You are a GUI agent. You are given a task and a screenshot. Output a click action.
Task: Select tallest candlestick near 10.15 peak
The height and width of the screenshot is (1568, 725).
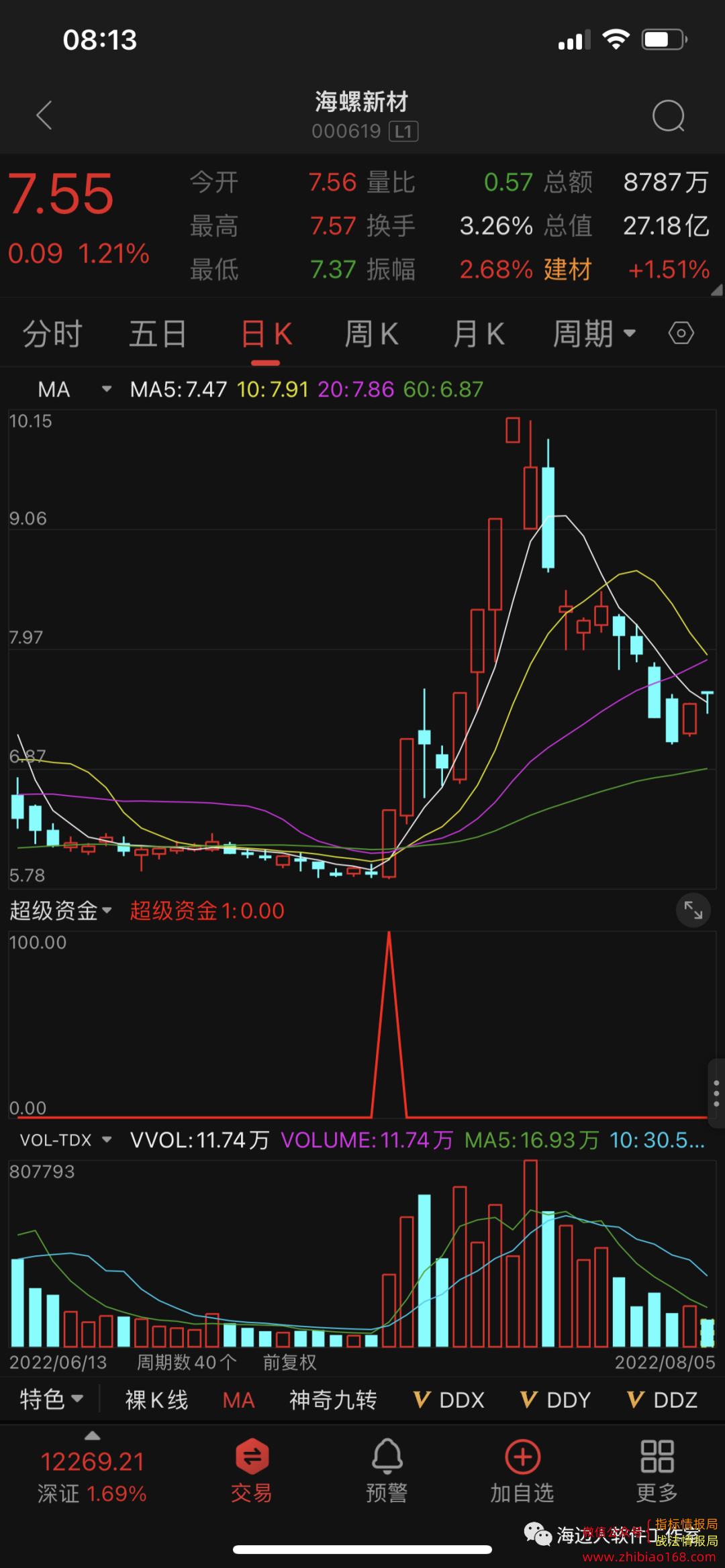pos(513,430)
